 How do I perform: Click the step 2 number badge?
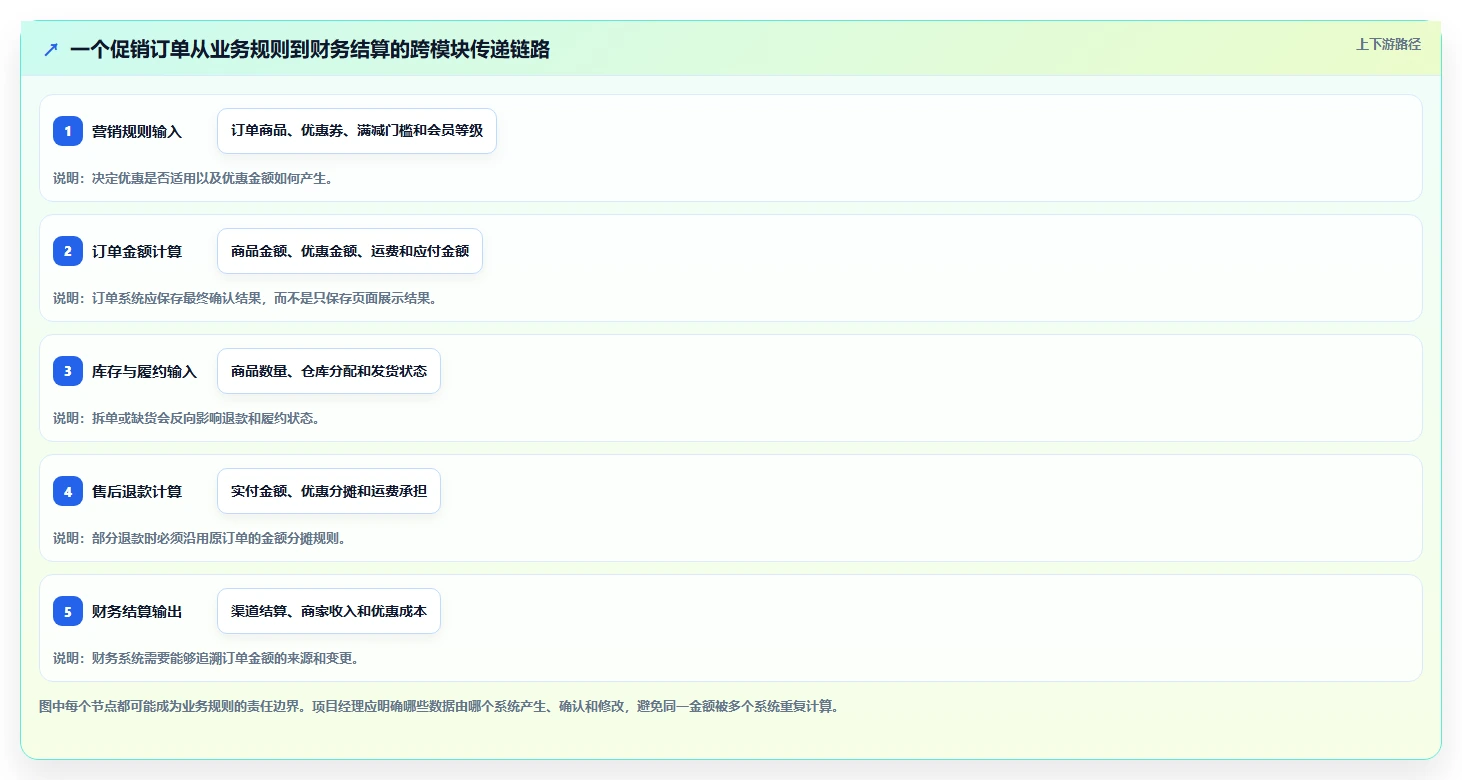tap(68, 251)
